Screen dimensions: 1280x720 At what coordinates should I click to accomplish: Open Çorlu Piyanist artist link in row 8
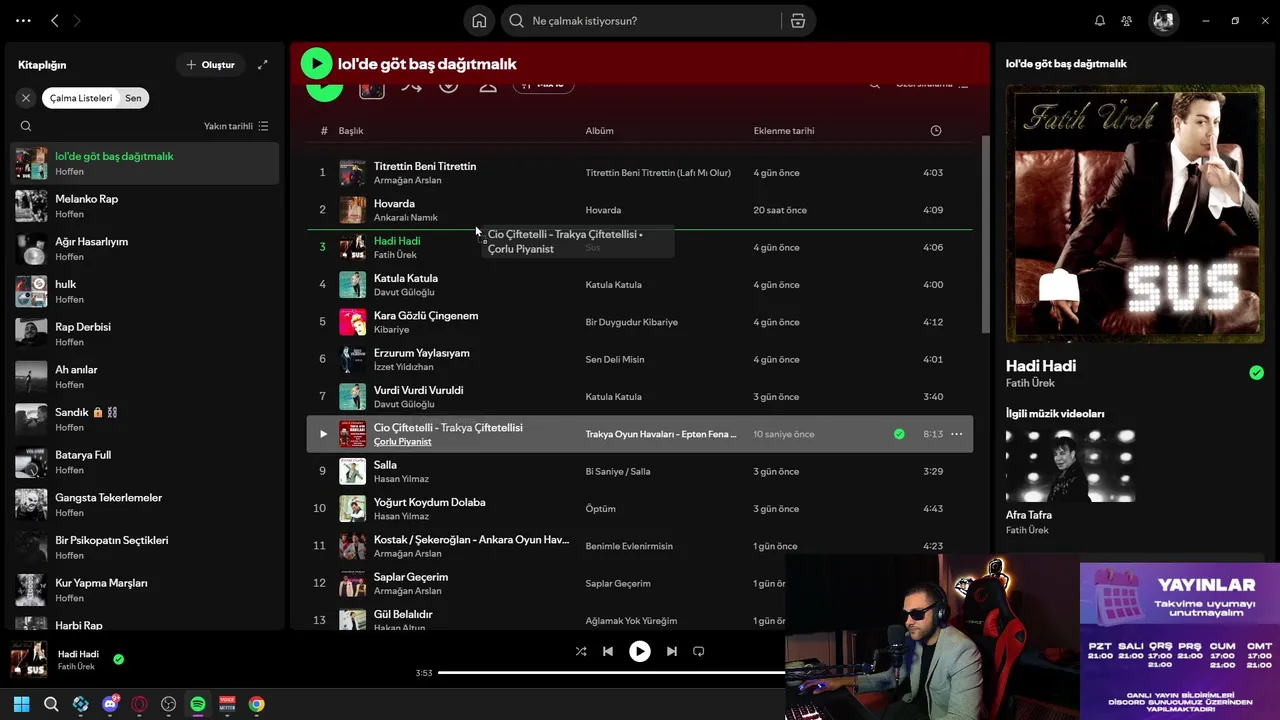pyautogui.click(x=402, y=442)
